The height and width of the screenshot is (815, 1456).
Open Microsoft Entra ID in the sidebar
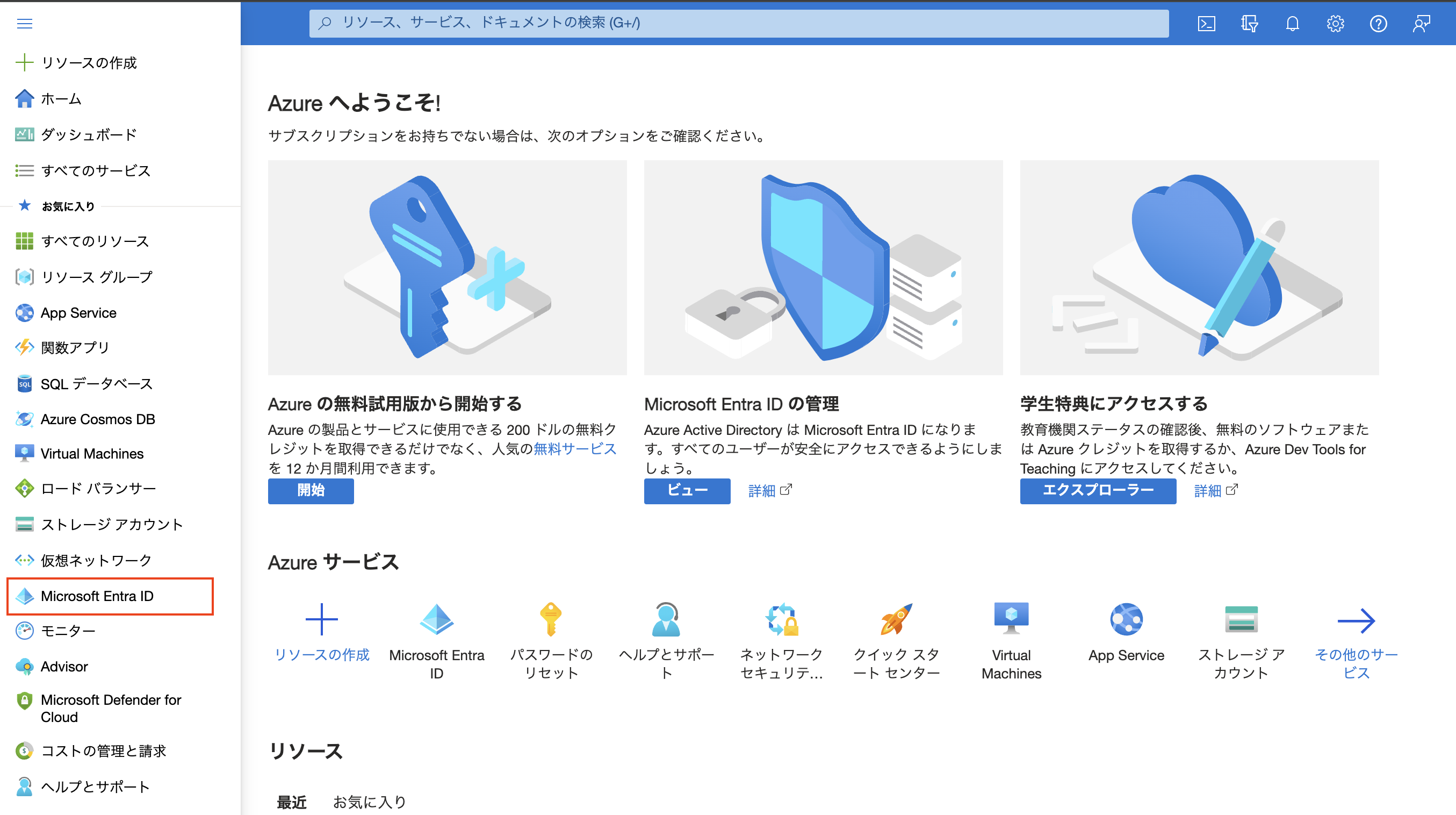click(110, 596)
